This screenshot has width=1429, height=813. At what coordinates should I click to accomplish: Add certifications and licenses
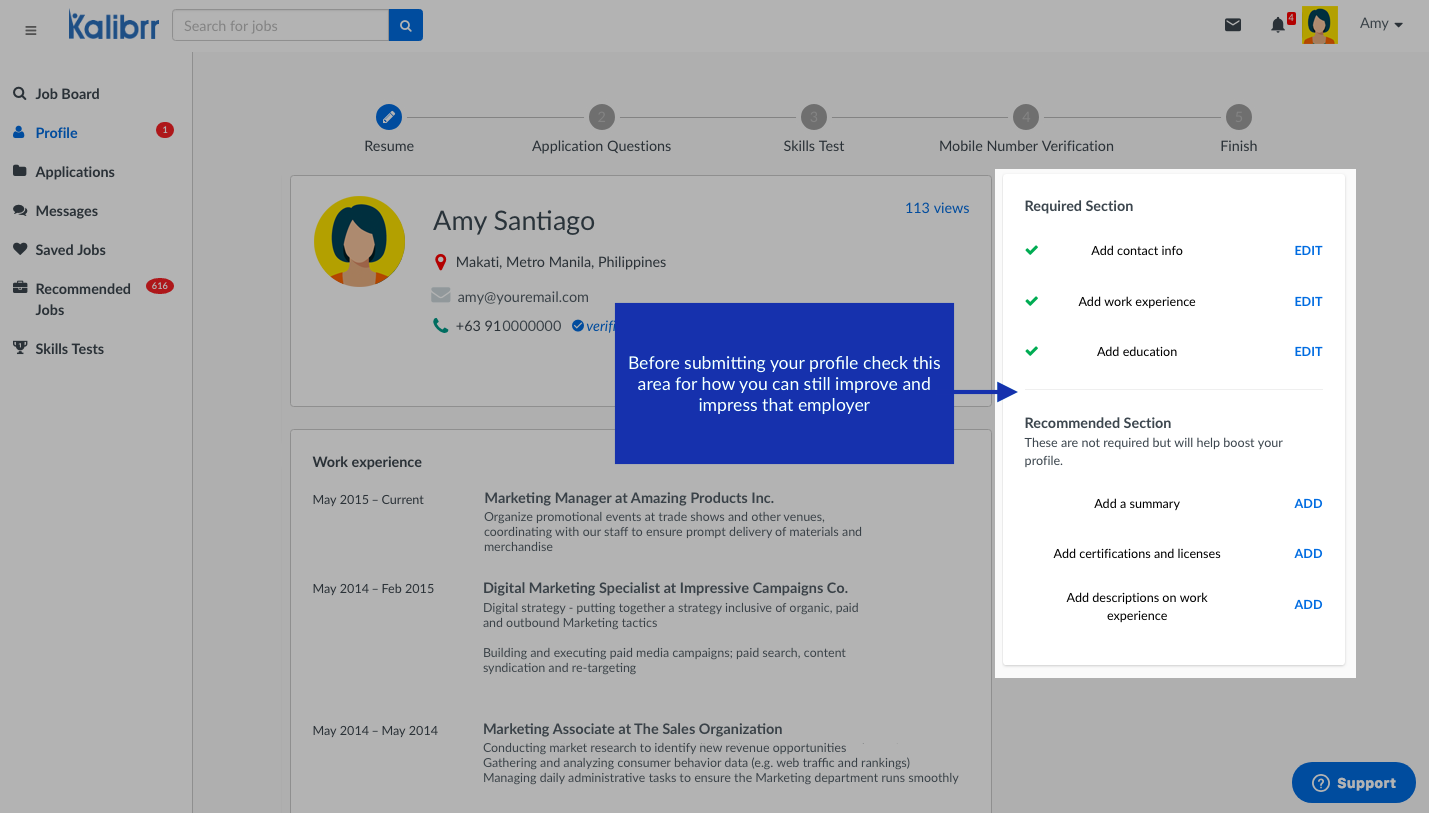tap(1307, 554)
